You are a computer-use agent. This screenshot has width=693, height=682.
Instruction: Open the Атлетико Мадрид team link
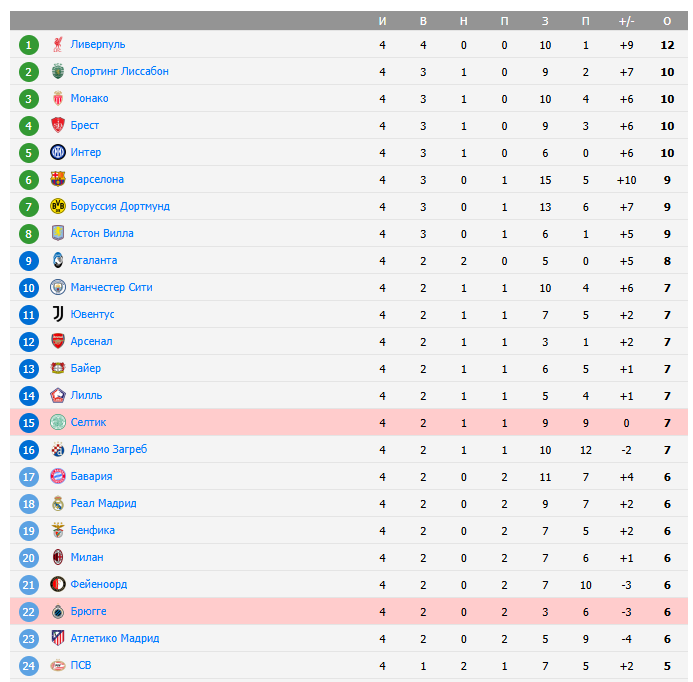pos(115,638)
